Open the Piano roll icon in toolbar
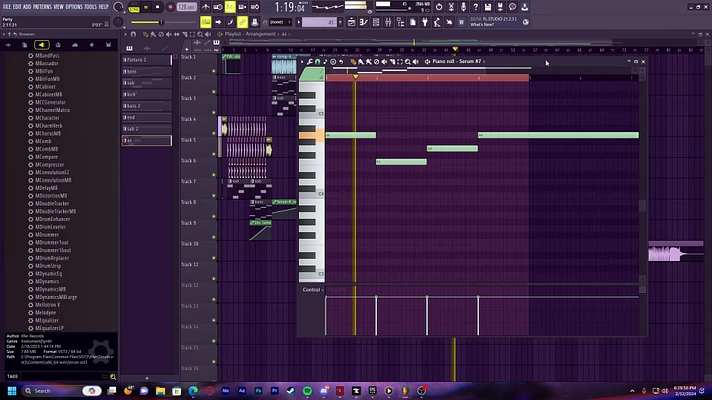This screenshot has height=400, width=712. point(364,22)
